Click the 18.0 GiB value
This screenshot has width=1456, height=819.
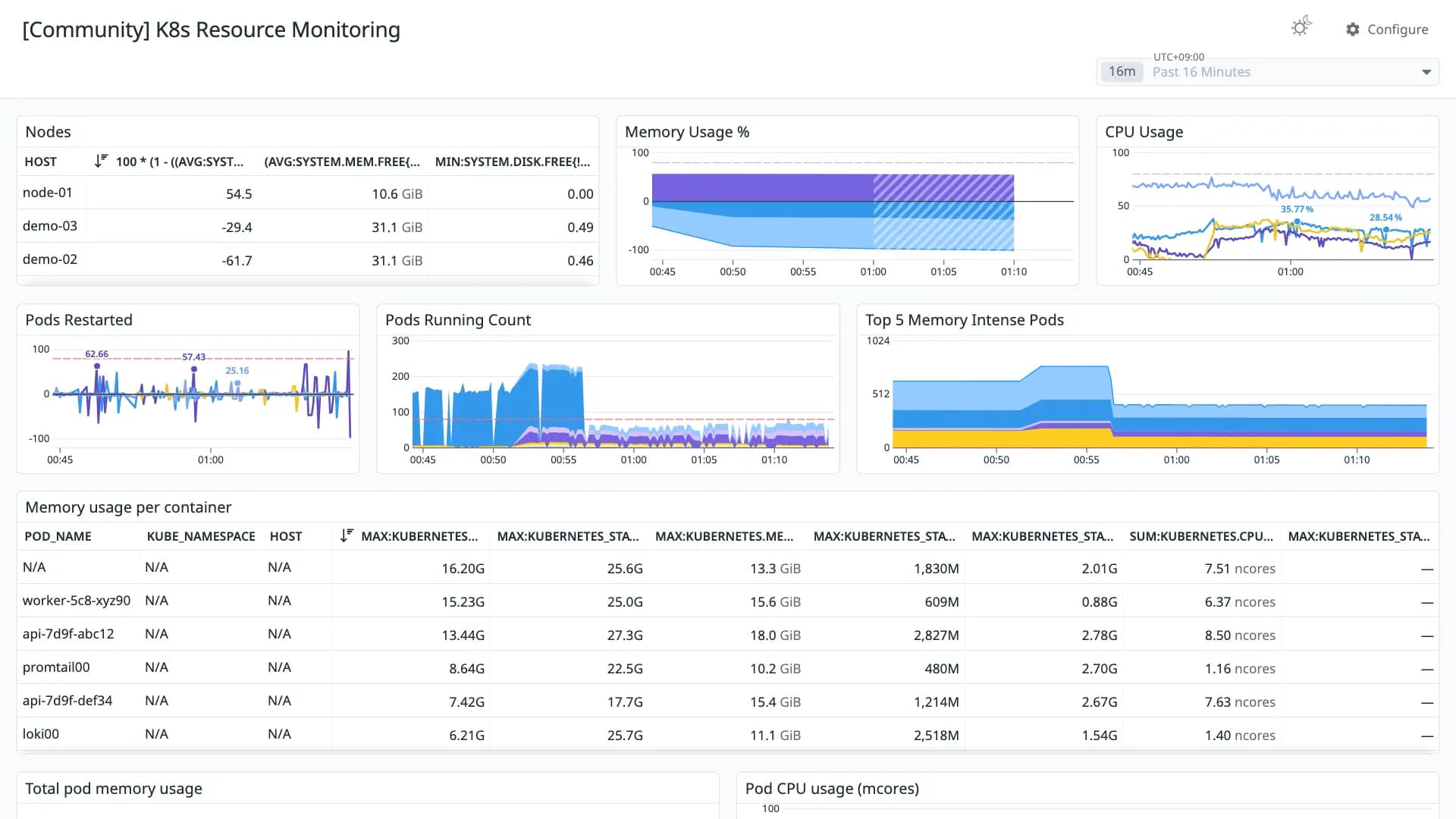pos(775,635)
